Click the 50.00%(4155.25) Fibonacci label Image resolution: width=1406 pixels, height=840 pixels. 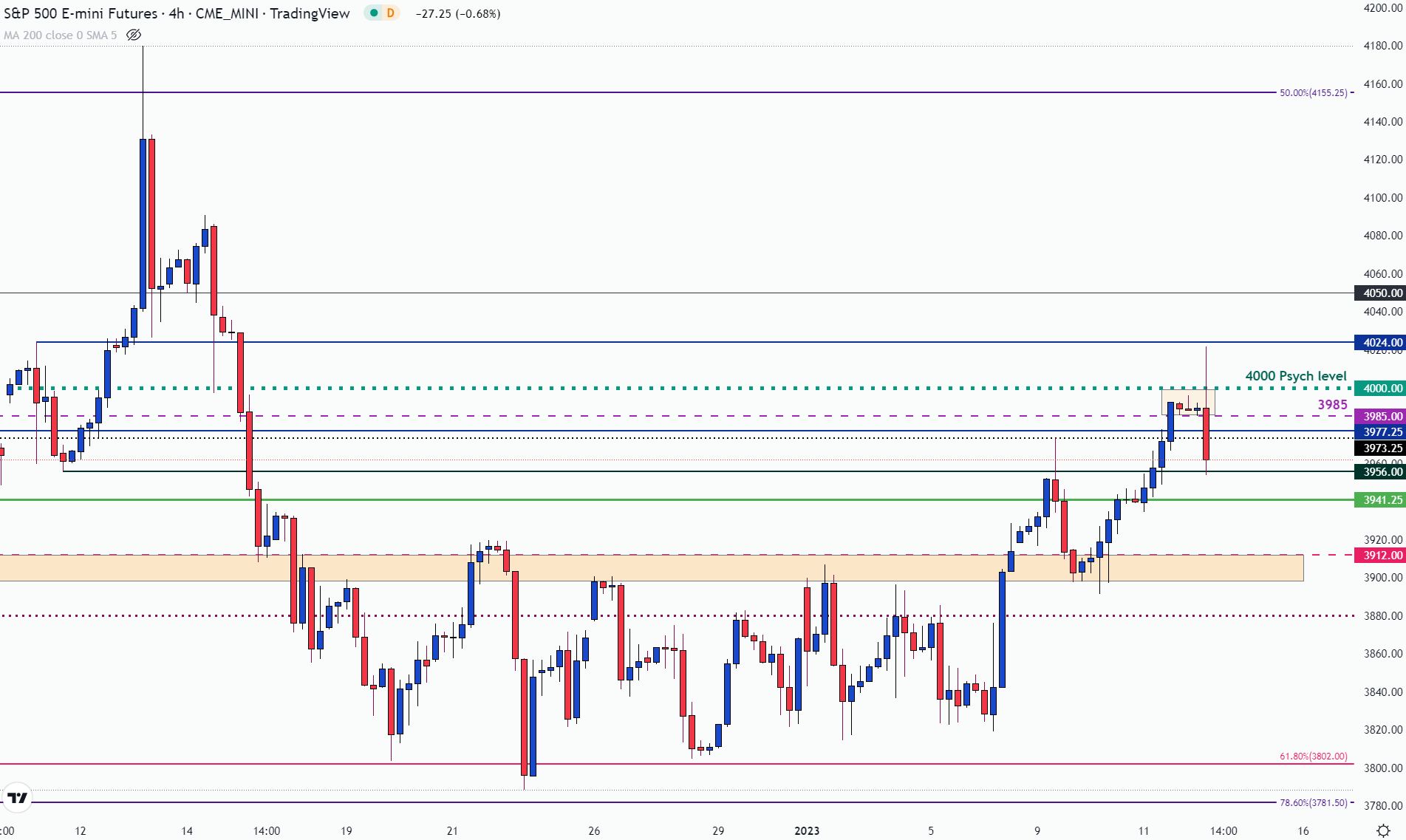click(x=1314, y=92)
